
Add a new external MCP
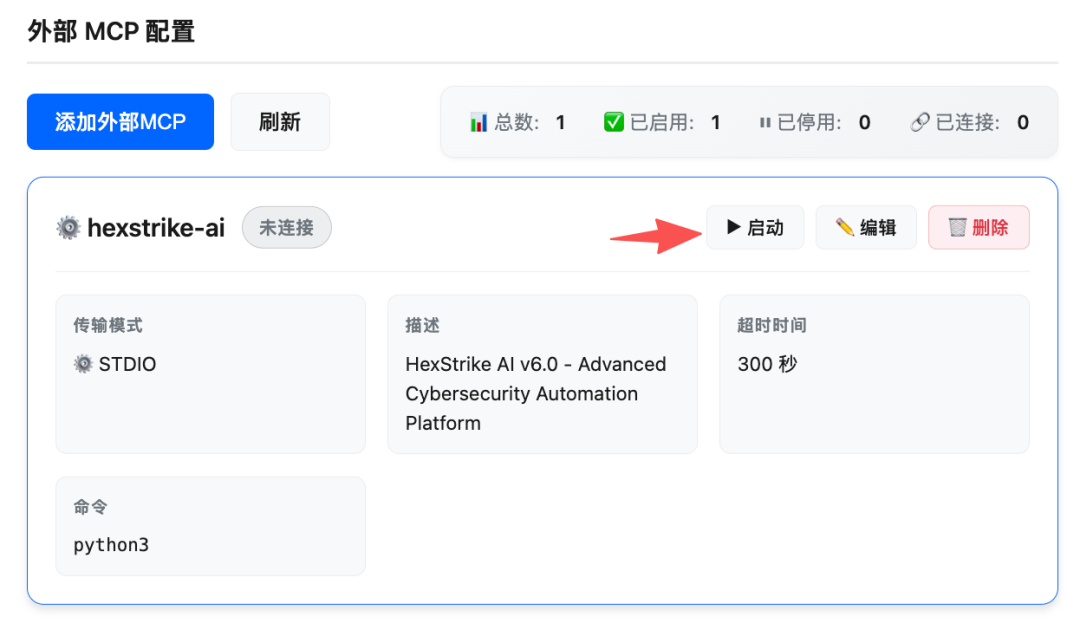pyautogui.click(x=121, y=122)
